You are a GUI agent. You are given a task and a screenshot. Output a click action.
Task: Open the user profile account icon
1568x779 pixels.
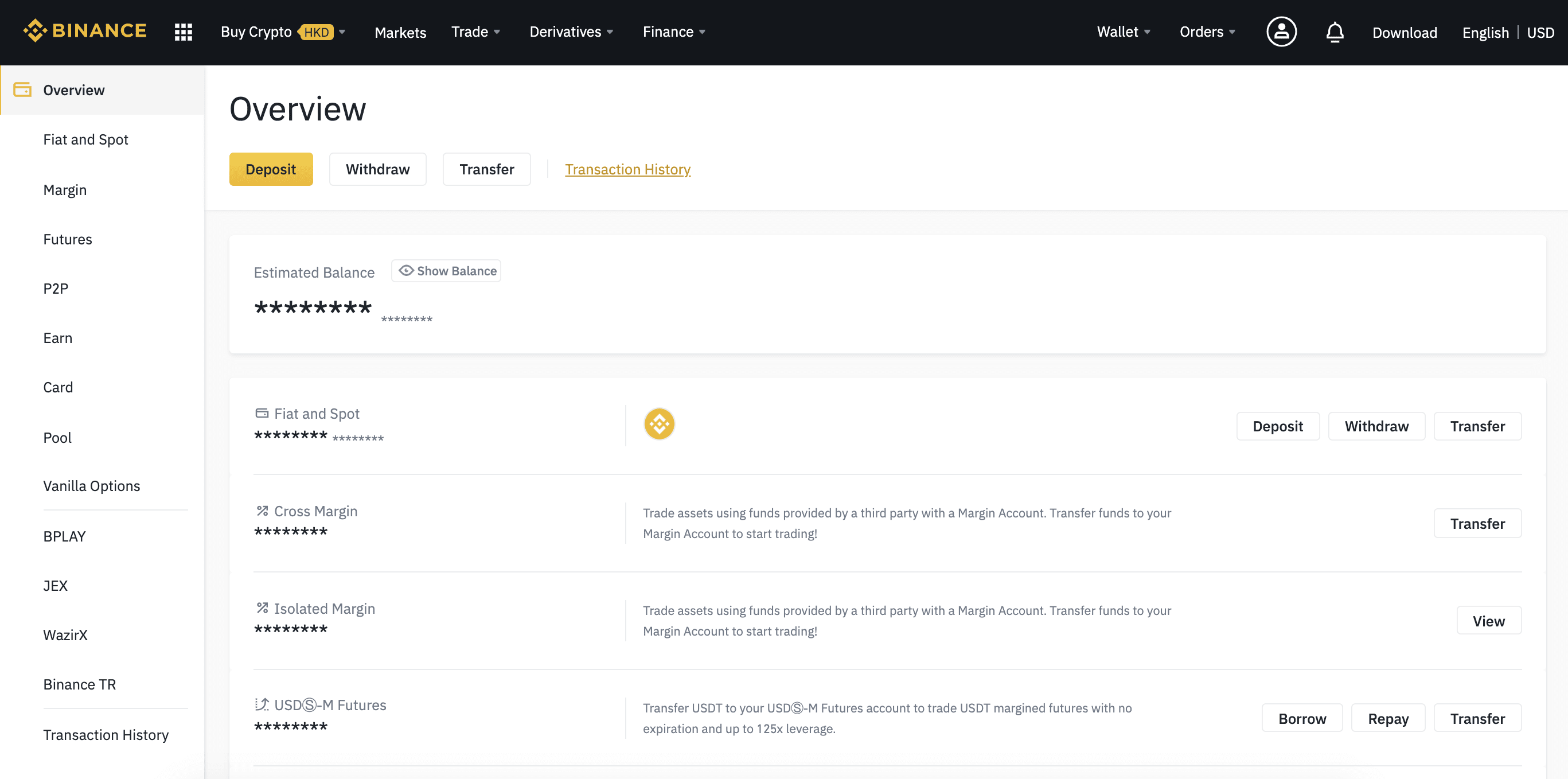coord(1281,32)
